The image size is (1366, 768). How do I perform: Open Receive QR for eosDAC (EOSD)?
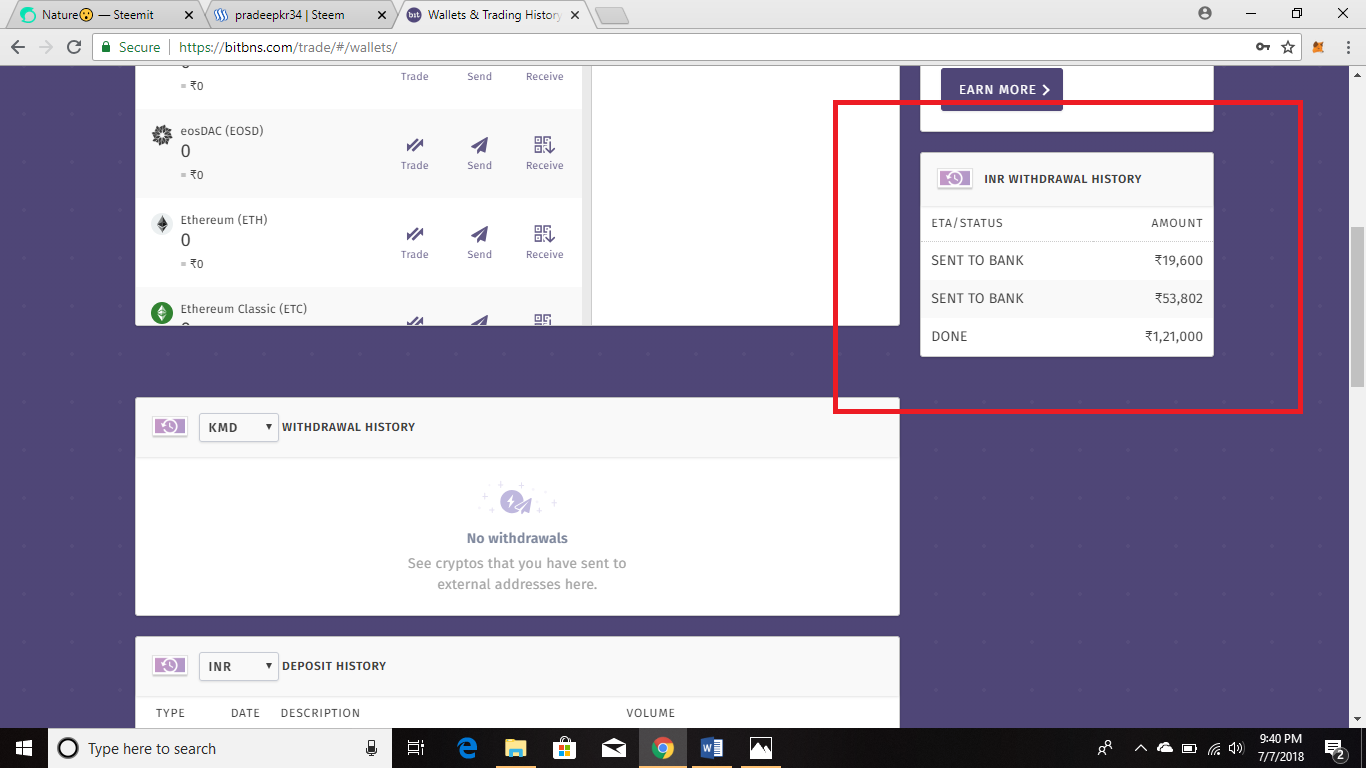(x=544, y=153)
